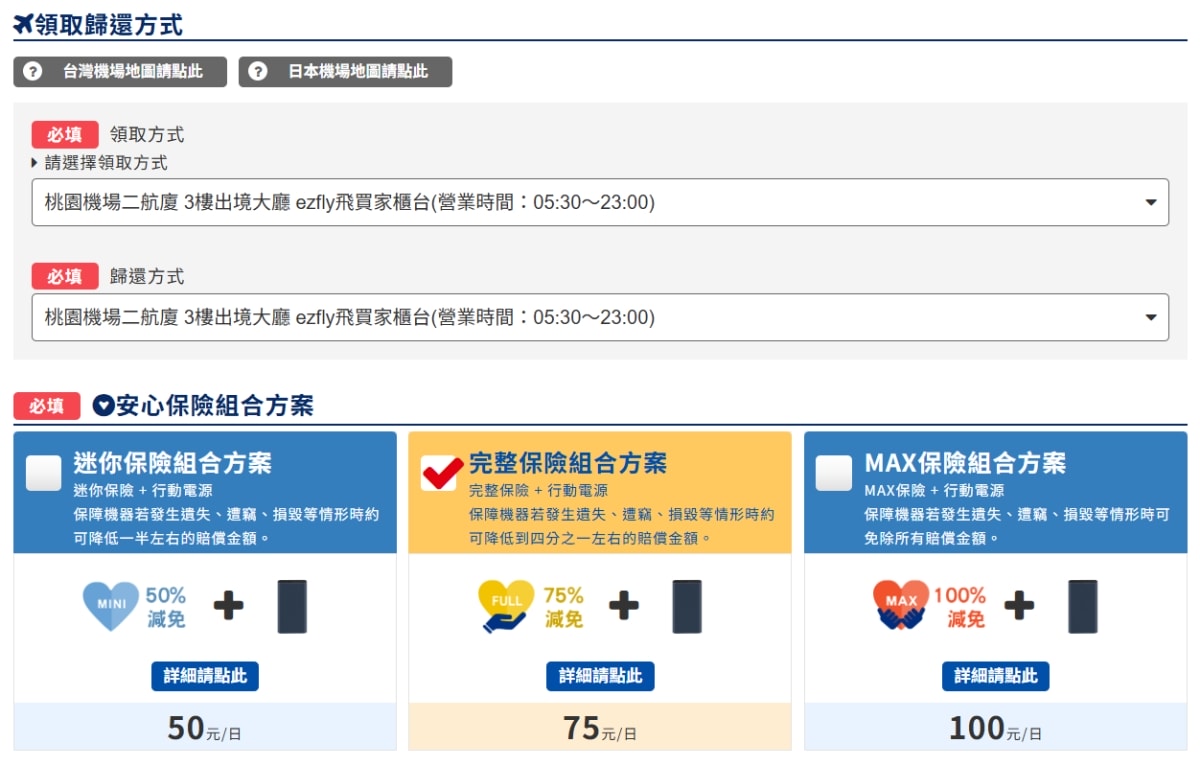Click the question mark icon on 日本機場地圖請點此
This screenshot has height=766, width=1200.
(x=258, y=72)
